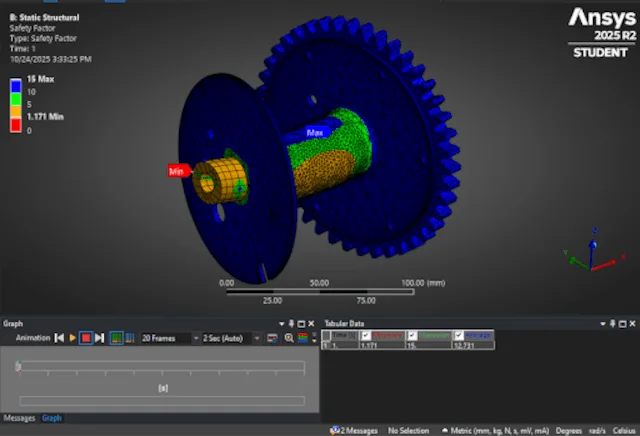Close the Graph panel

[311, 324]
